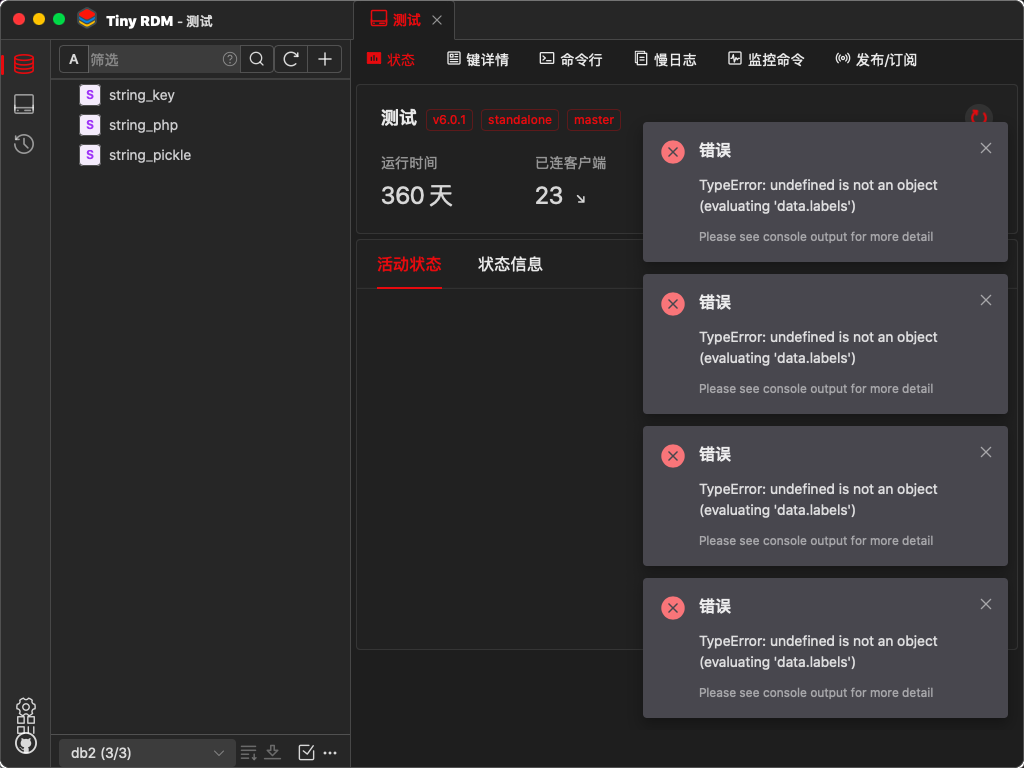1024x768 pixels.
Task: Show command history clock icon
Action: coord(24,144)
